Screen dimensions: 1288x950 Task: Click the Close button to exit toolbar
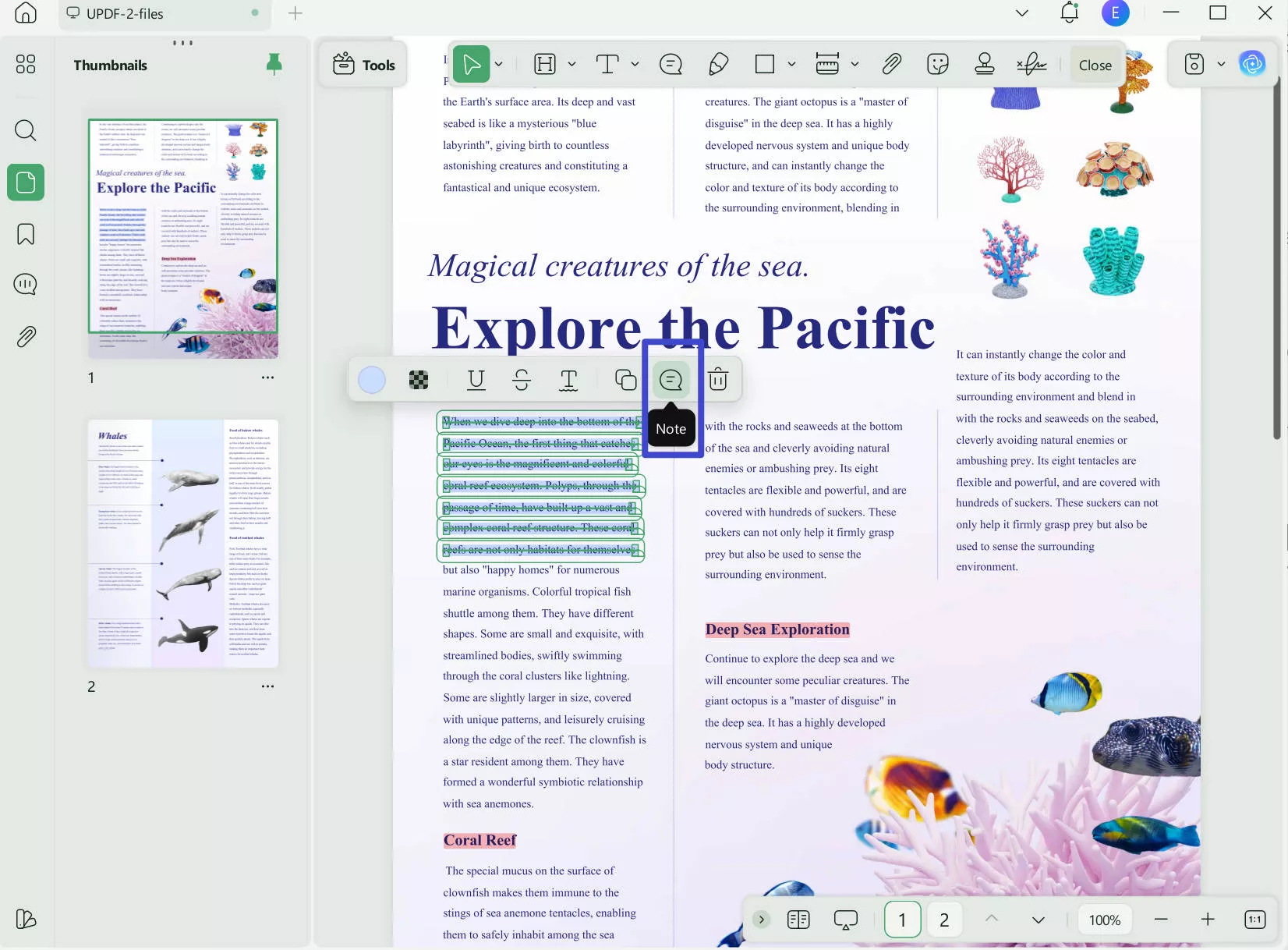click(1095, 65)
